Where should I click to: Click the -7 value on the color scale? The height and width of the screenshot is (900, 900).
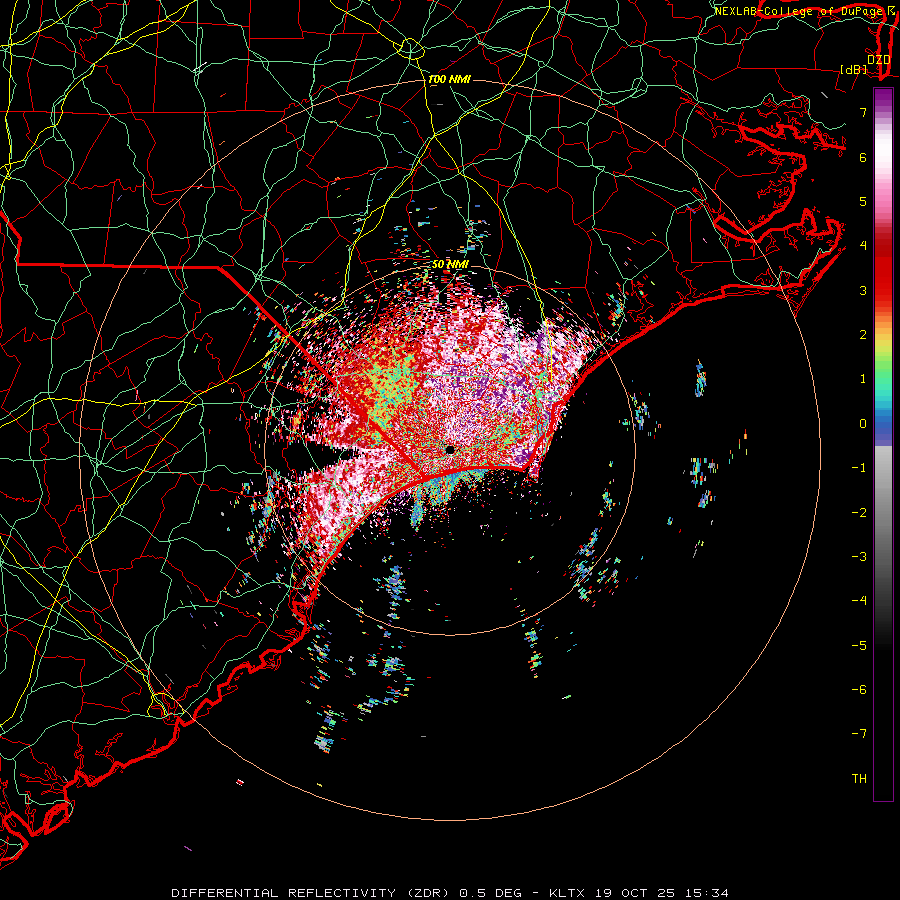coord(859,734)
